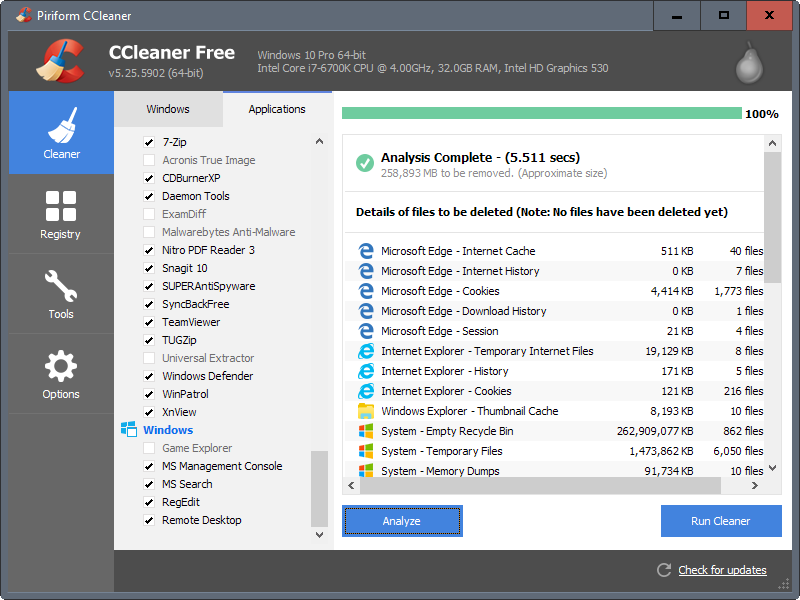Click IE icon beside Internet Explorer History
800x600 pixels.
(x=365, y=371)
